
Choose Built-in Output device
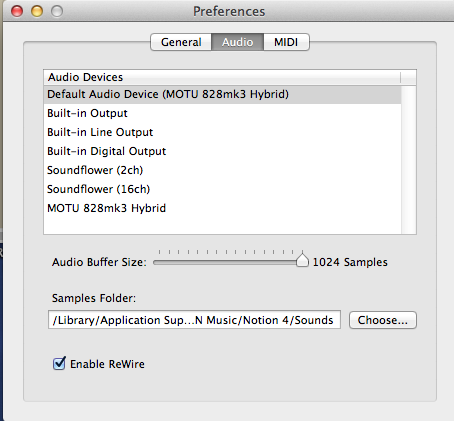coord(222,113)
